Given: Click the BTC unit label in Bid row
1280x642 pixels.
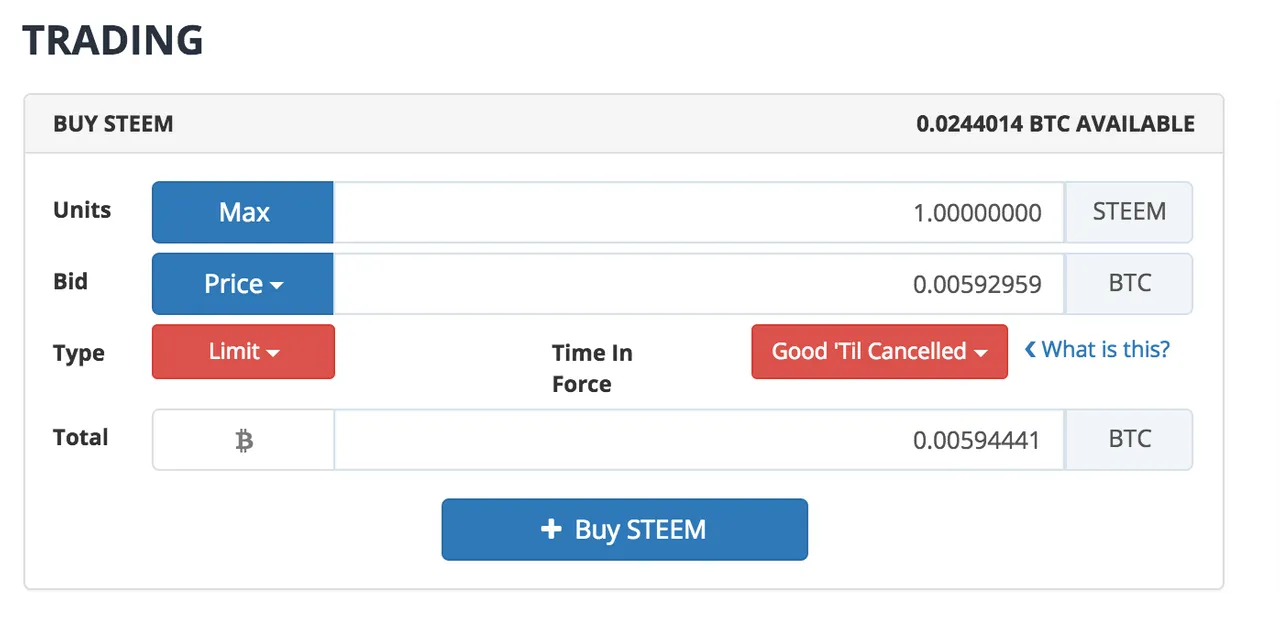Looking at the screenshot, I should pos(1129,284).
